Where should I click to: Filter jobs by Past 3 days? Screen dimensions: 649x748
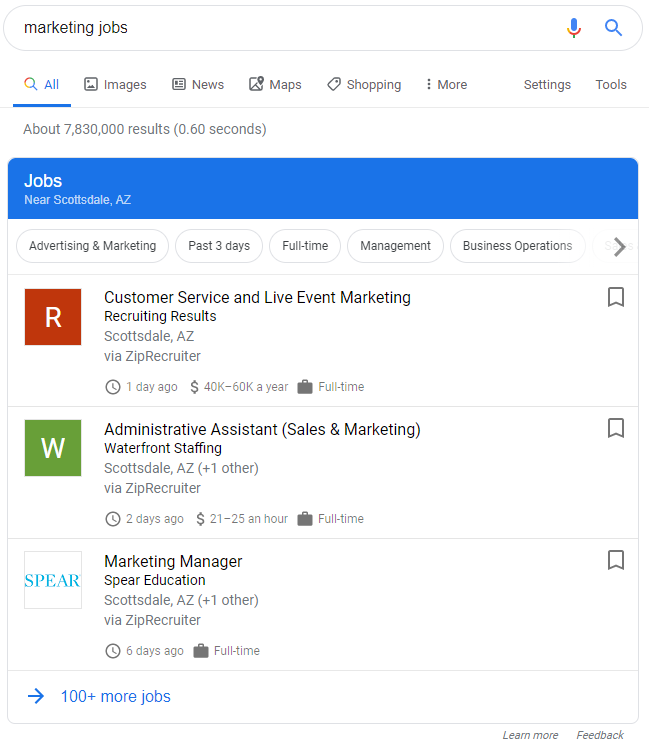point(219,246)
